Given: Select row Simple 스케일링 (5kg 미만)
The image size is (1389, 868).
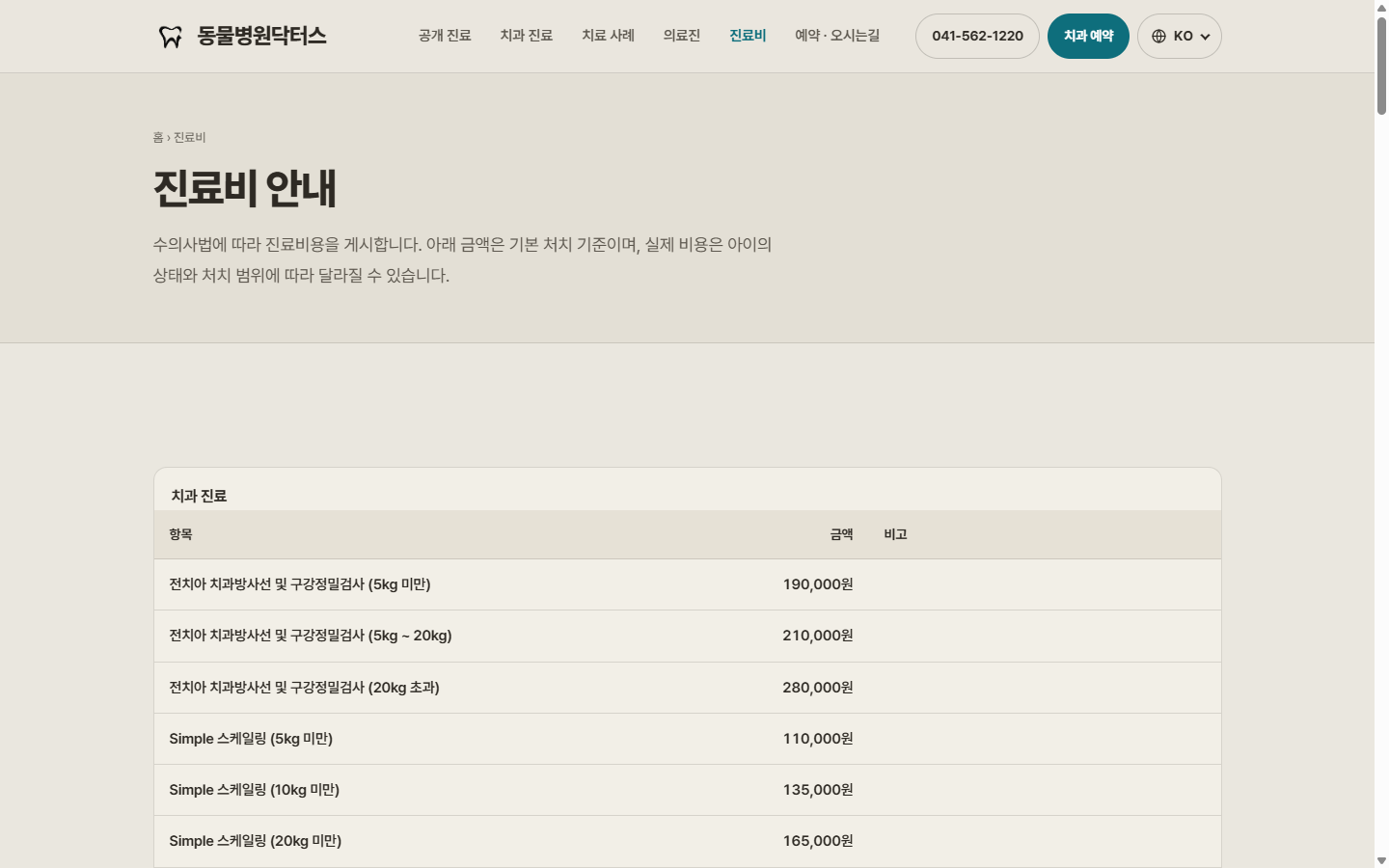Looking at the screenshot, I should coord(688,739).
